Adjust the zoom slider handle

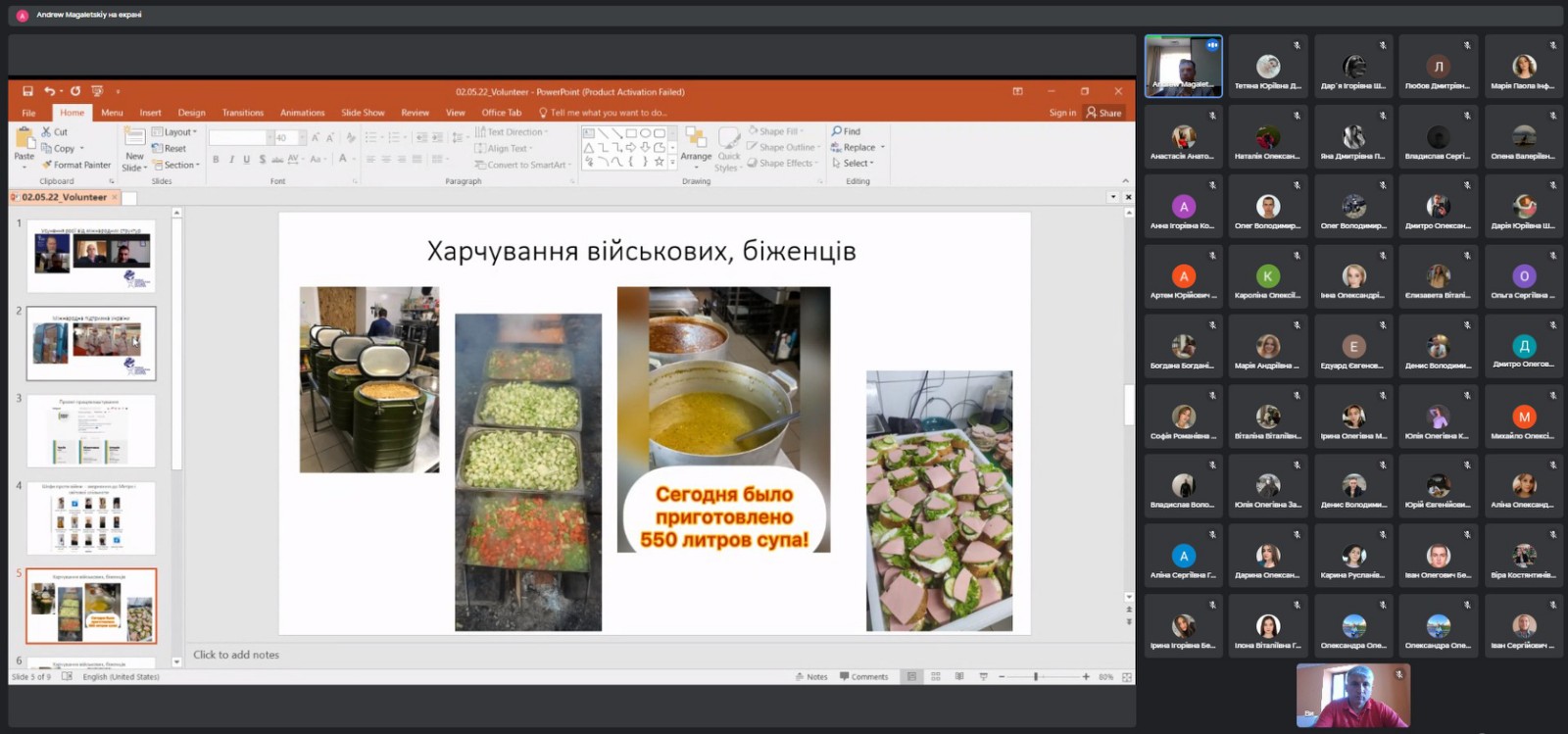pyautogui.click(x=1036, y=676)
